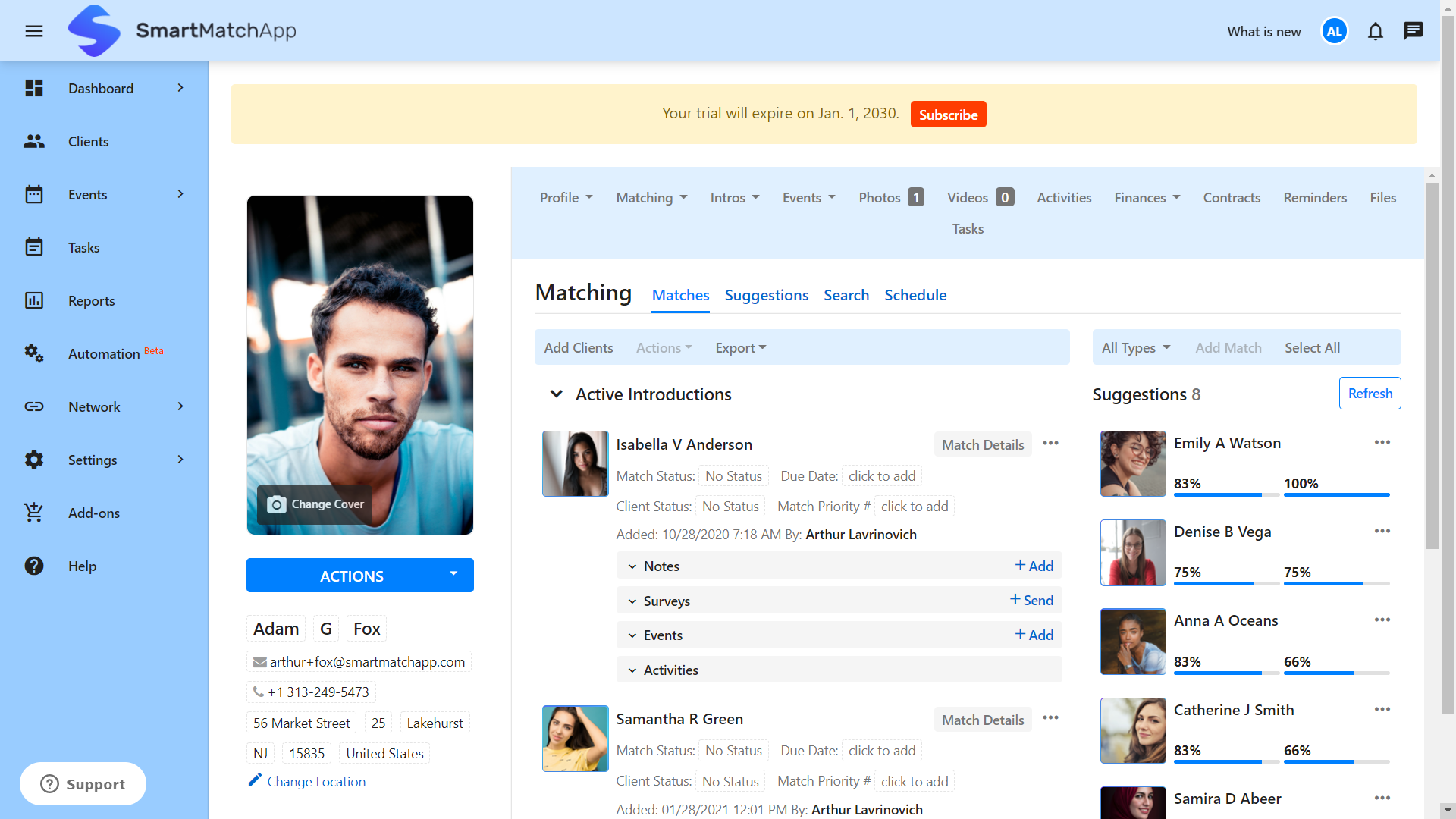Select the Clients icon in the sidebar
This screenshot has height=819, width=1456.
[34, 141]
